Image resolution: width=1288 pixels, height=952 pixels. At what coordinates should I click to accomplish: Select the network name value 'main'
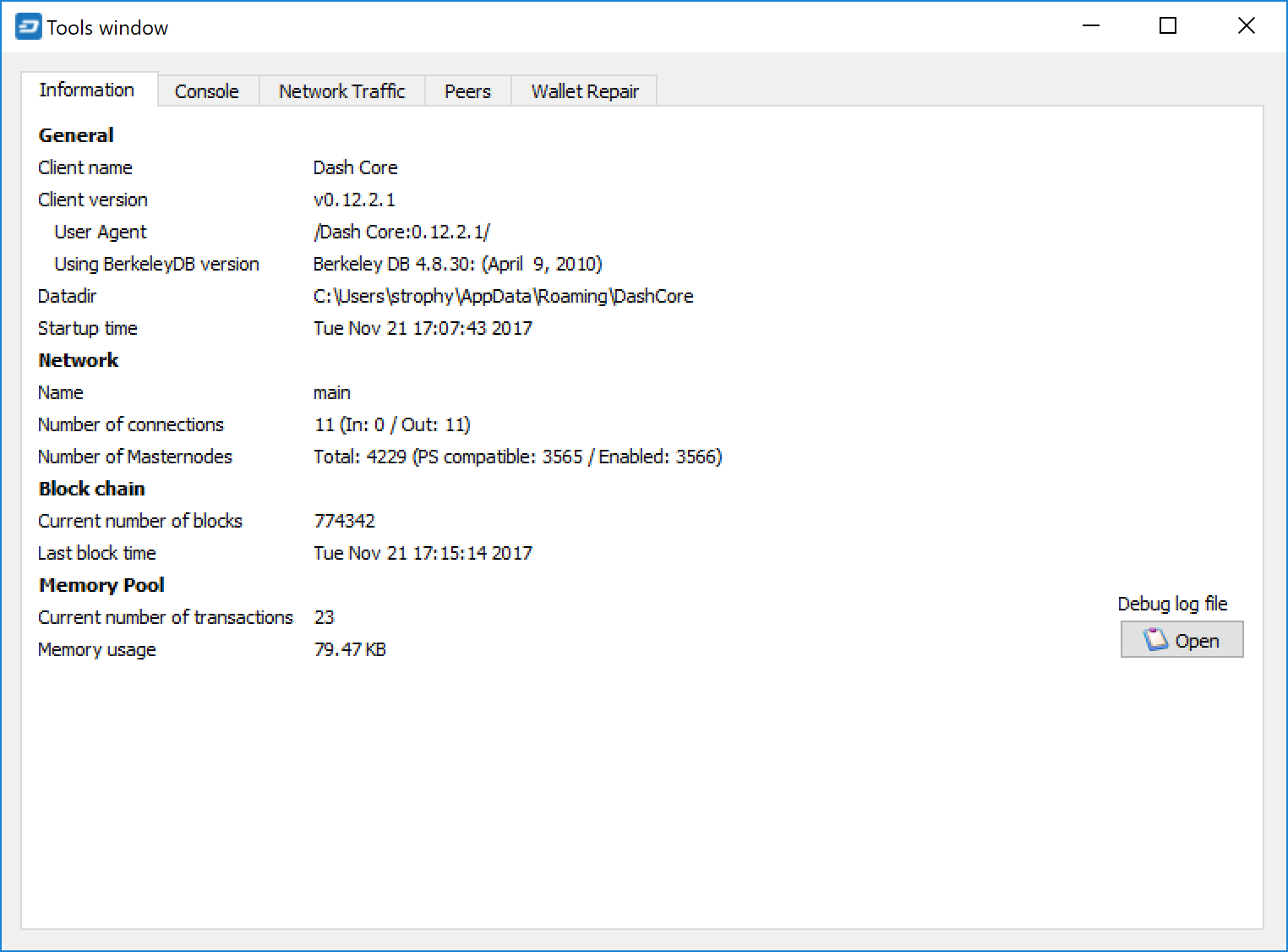coord(332,392)
